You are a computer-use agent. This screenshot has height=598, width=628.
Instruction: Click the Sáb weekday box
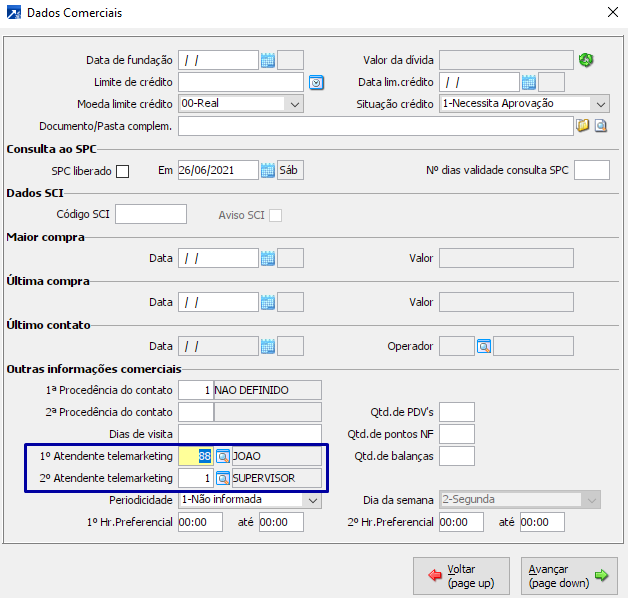pyautogui.click(x=290, y=170)
